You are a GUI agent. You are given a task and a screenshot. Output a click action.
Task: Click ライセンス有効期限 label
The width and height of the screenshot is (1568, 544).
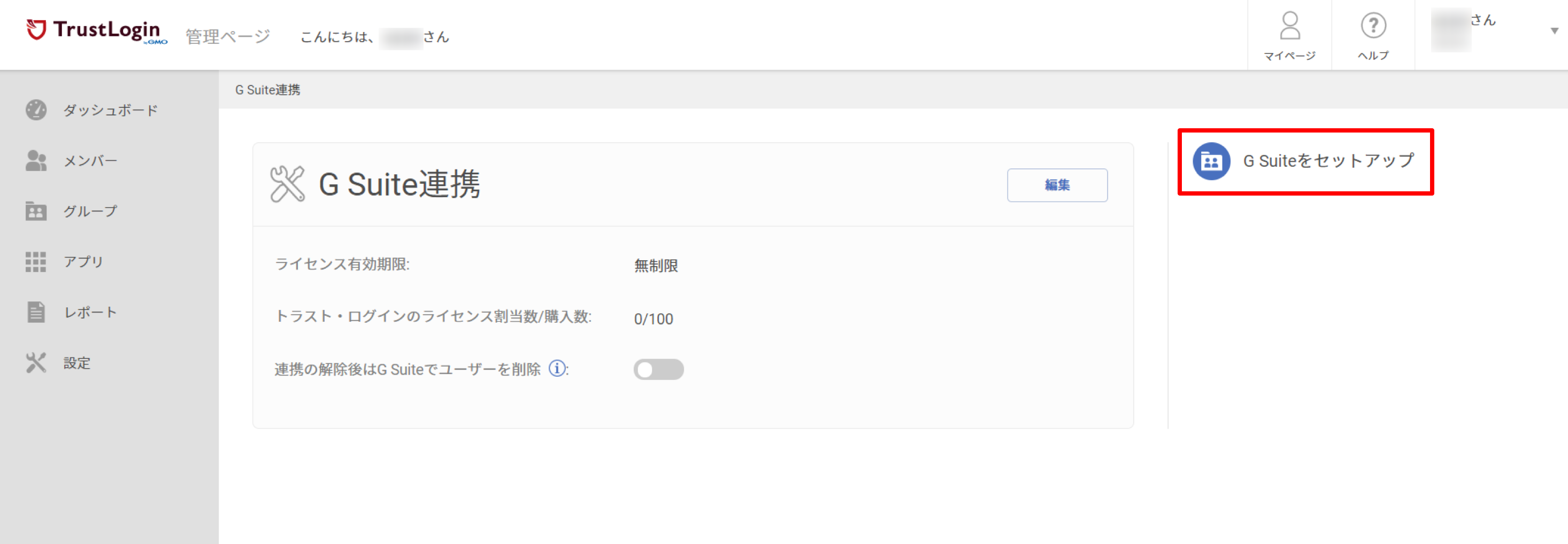coord(342,264)
